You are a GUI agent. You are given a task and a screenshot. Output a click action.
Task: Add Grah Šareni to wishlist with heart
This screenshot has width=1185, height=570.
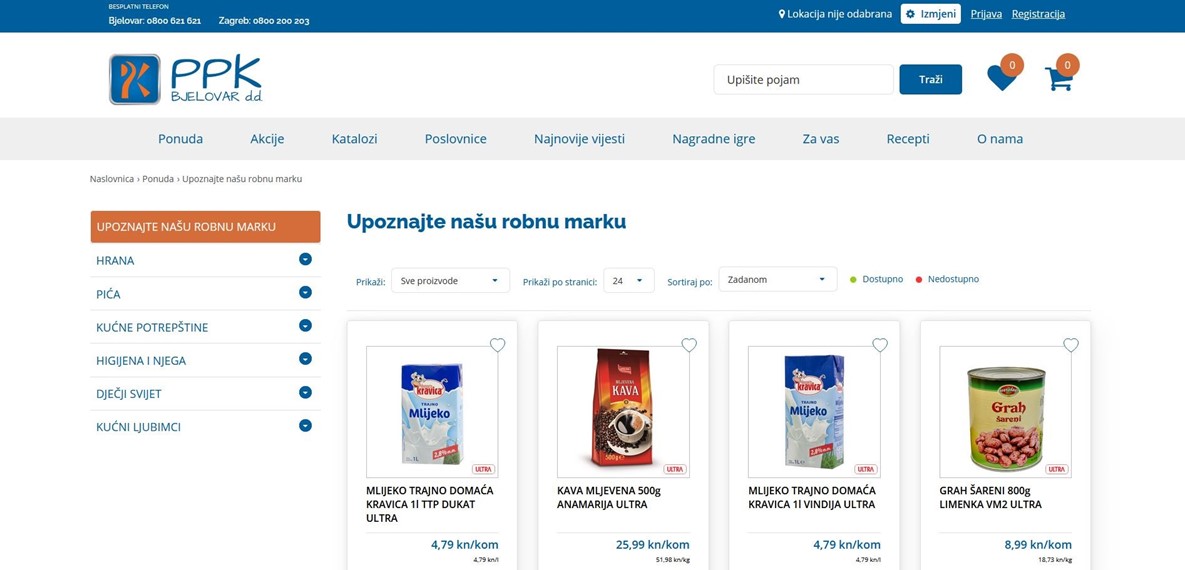(1071, 345)
